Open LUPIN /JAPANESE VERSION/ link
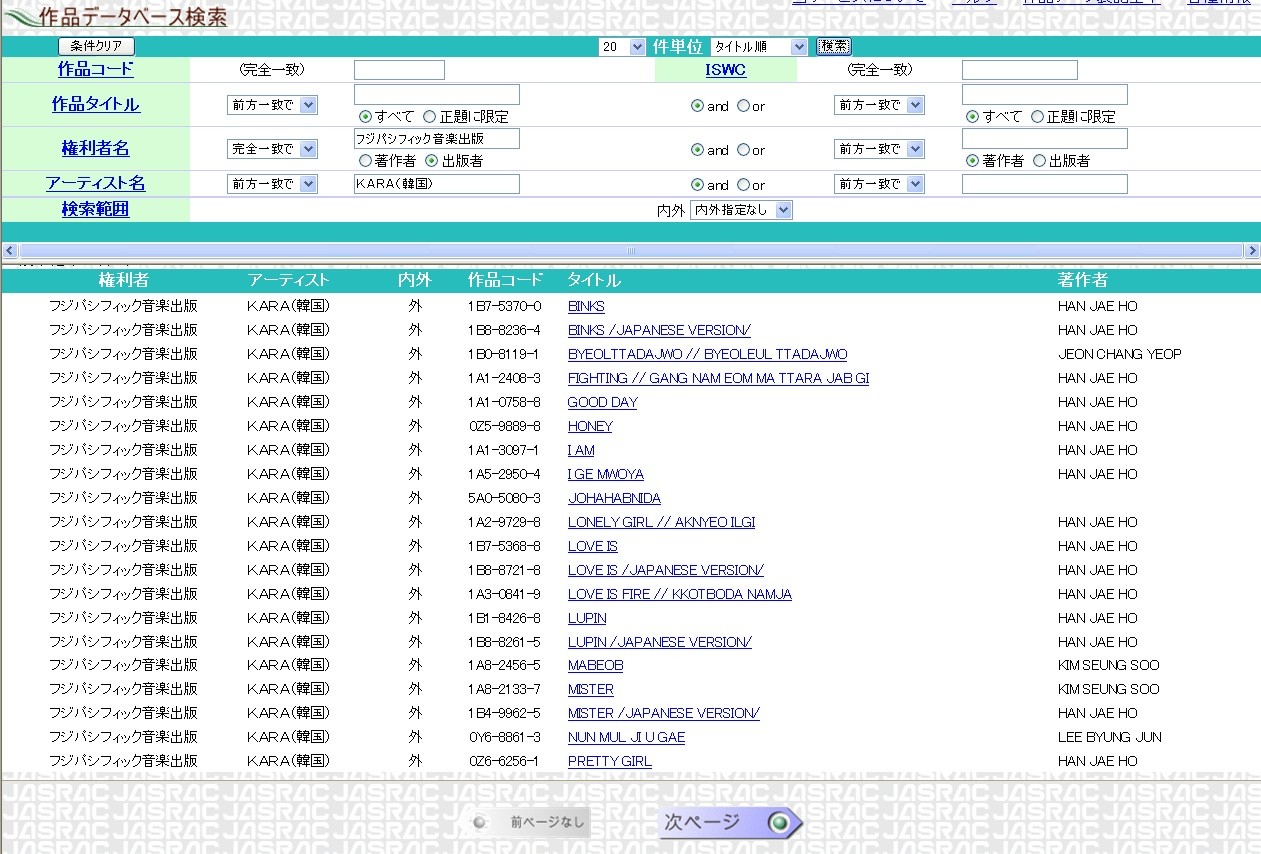Screen dimensions: 1261x854 (660, 642)
